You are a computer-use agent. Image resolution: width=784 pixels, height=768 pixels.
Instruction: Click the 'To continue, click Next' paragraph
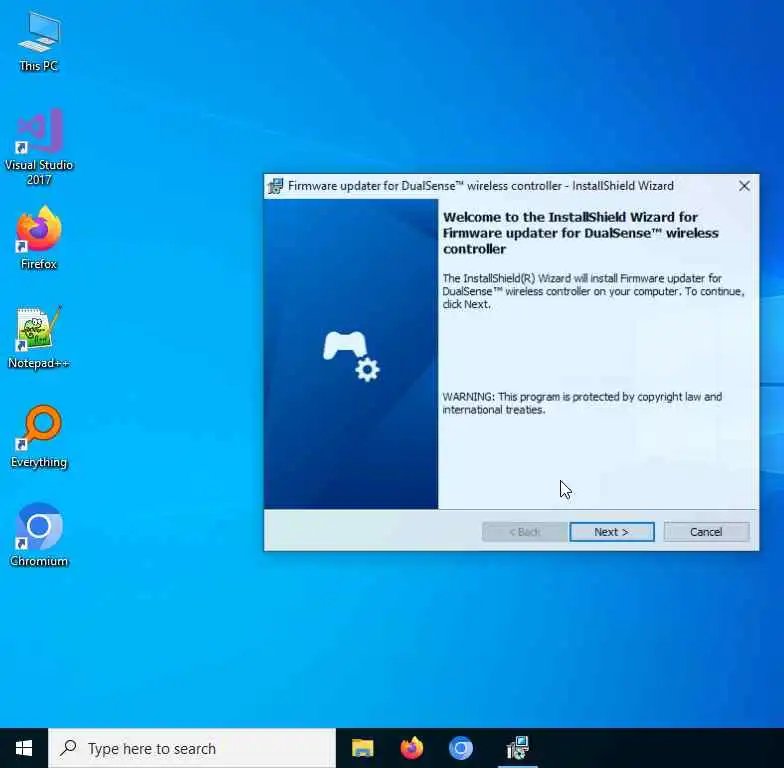click(594, 291)
